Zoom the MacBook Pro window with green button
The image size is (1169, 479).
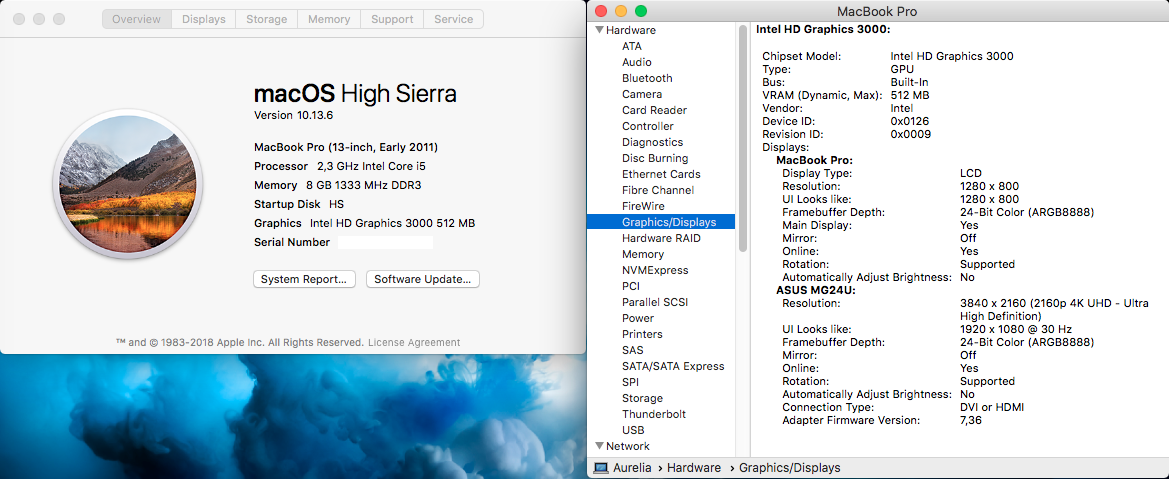[640, 11]
